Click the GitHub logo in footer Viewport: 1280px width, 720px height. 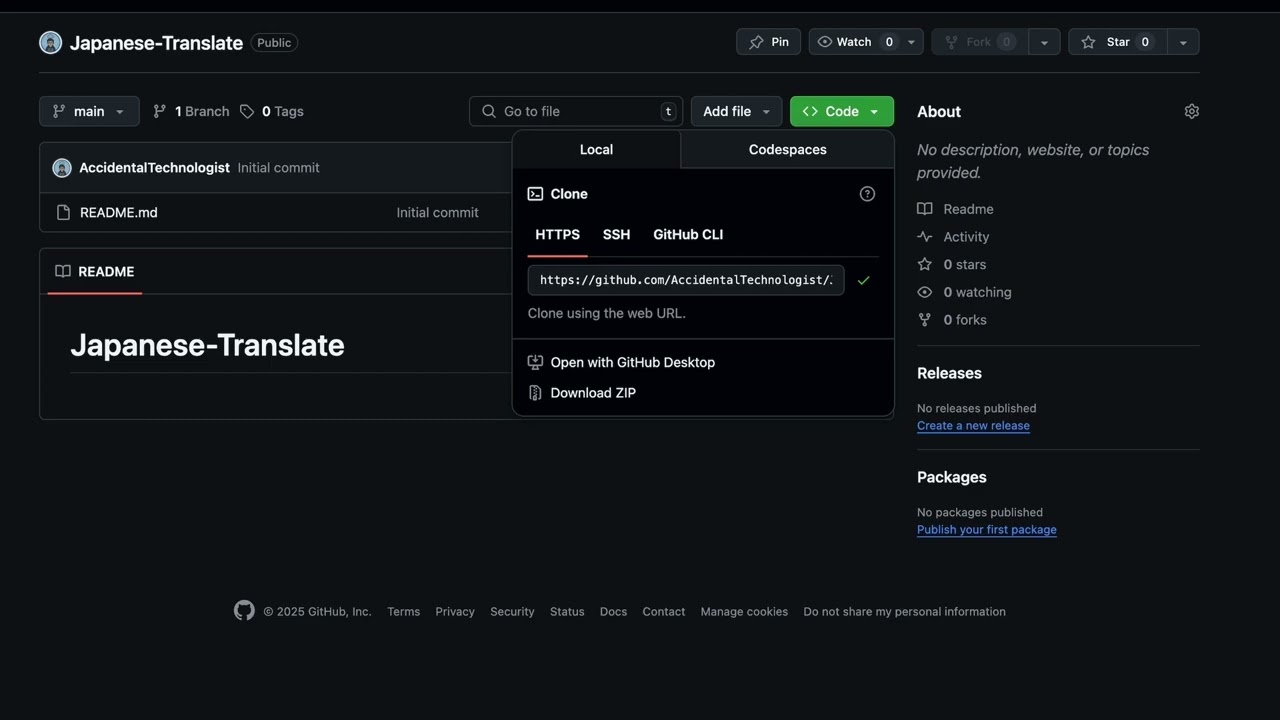[244, 611]
